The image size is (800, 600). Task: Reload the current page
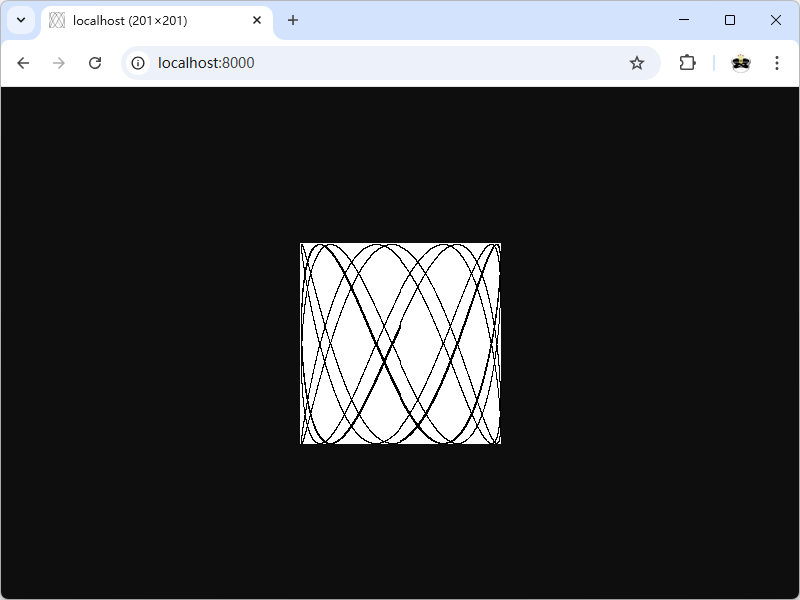tap(95, 63)
